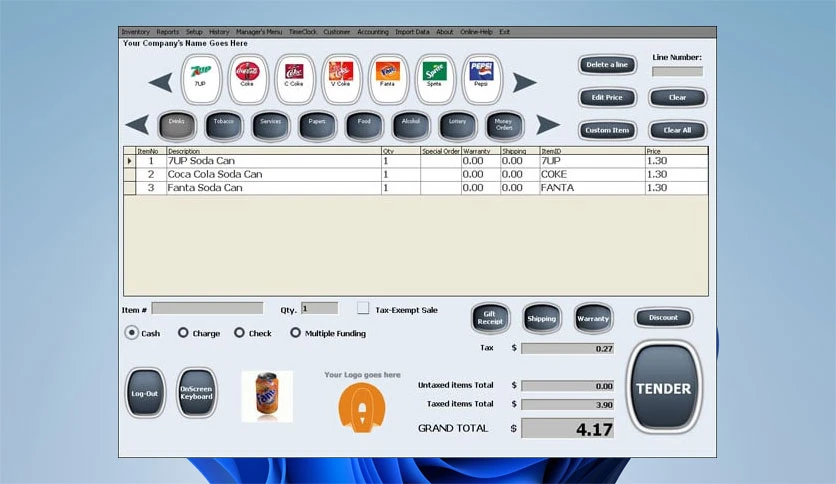Click the Delete a line button
The image size is (836, 484).
[x=607, y=65]
